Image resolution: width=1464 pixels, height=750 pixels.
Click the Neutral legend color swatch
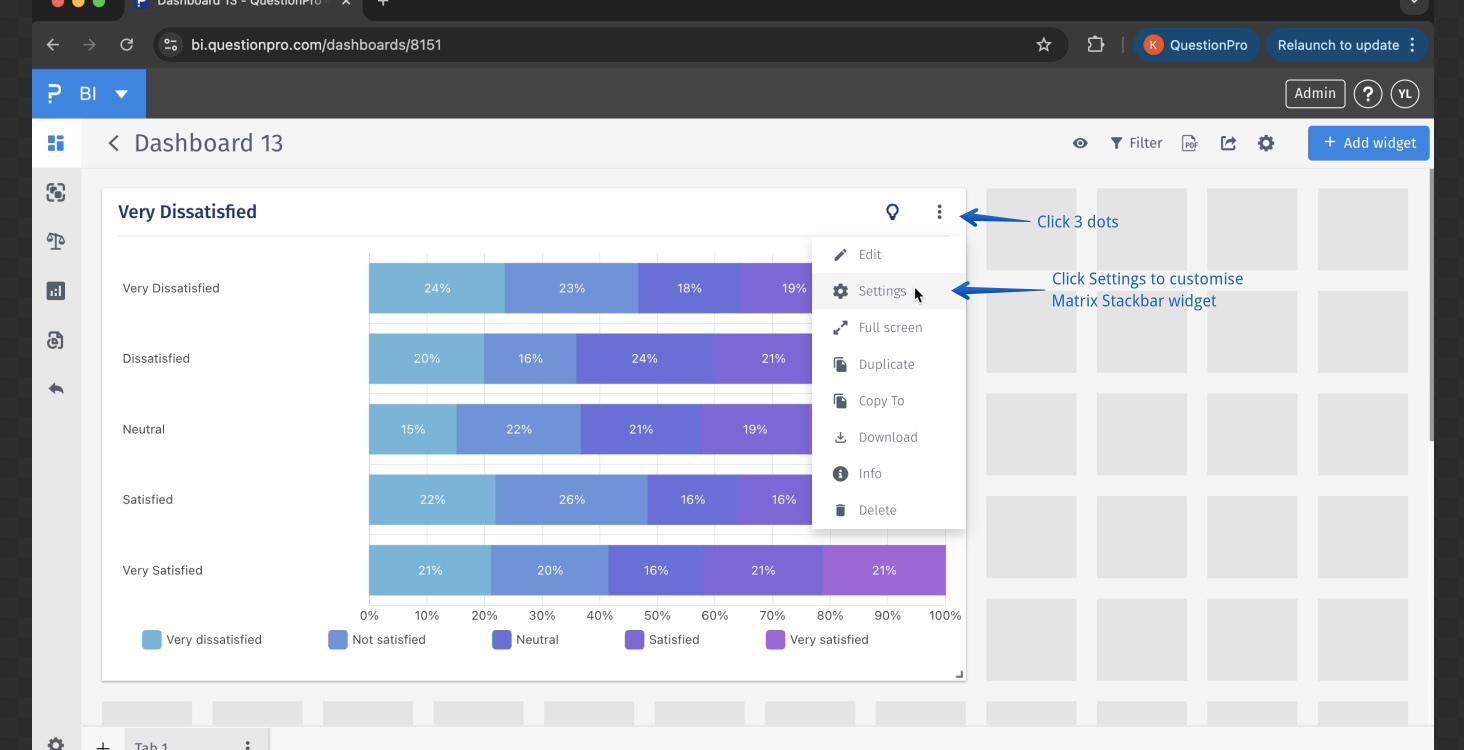502,640
